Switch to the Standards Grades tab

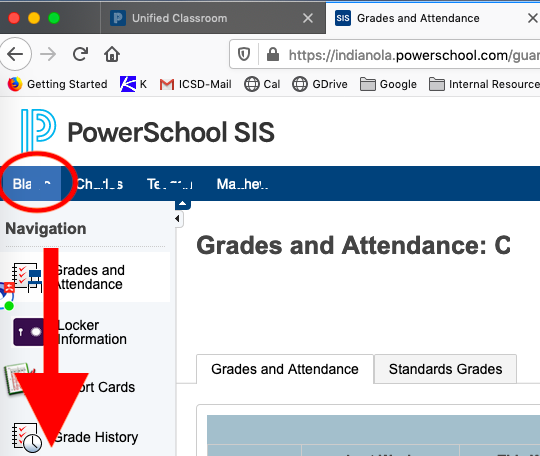[x=445, y=369]
